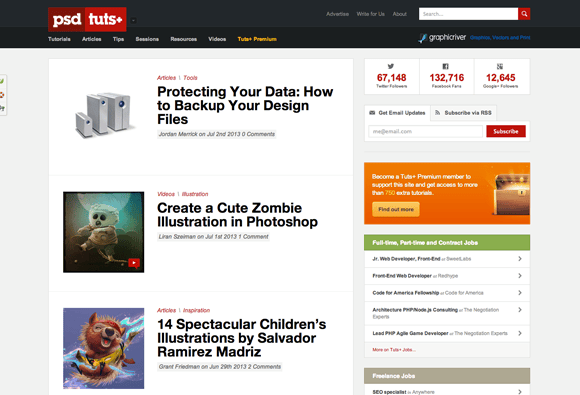Select the Subscribe via RSS tab
The width and height of the screenshot is (580, 395).
(463, 113)
